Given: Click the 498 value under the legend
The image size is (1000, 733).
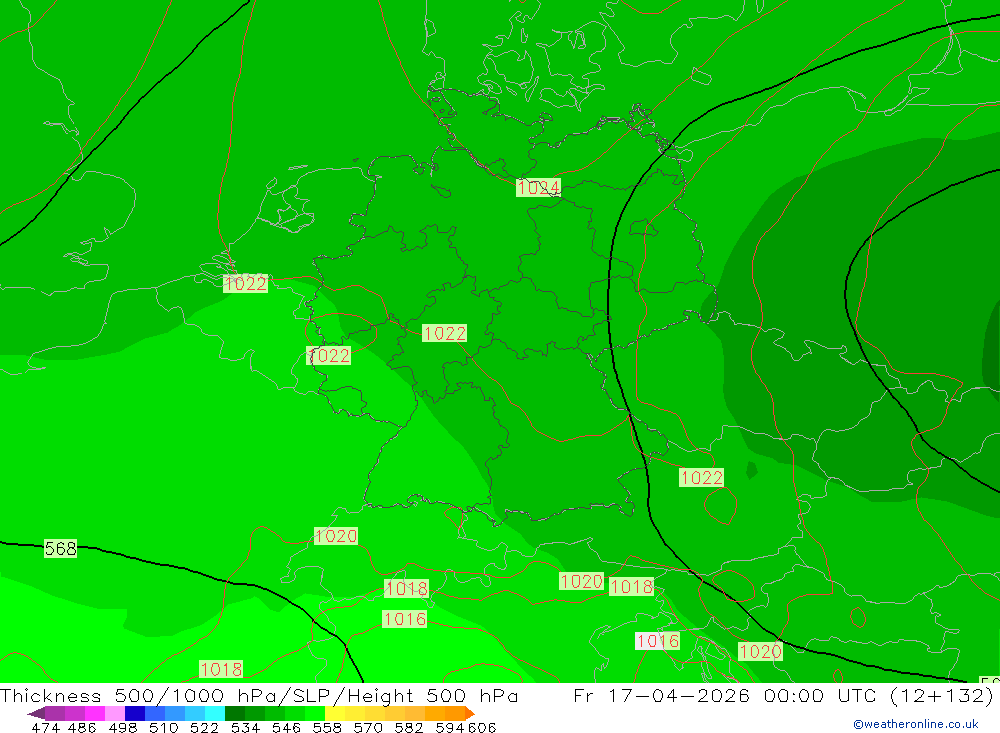Looking at the screenshot, I should 122,727.
